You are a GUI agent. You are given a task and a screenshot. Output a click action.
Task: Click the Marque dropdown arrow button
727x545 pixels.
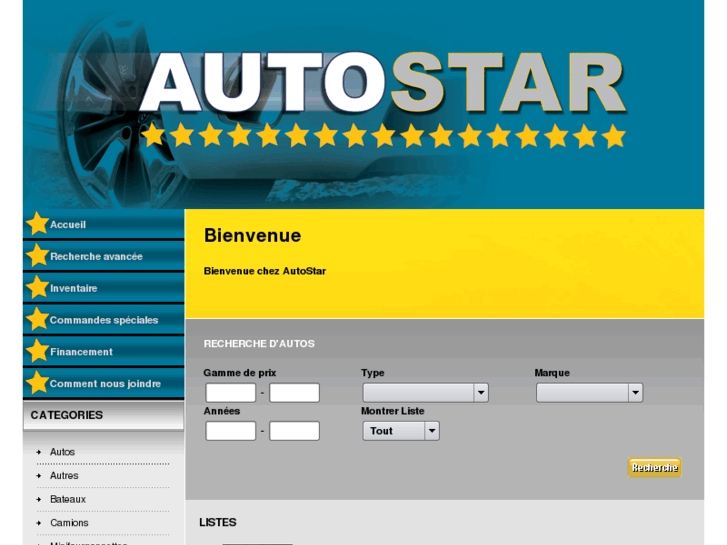point(635,393)
